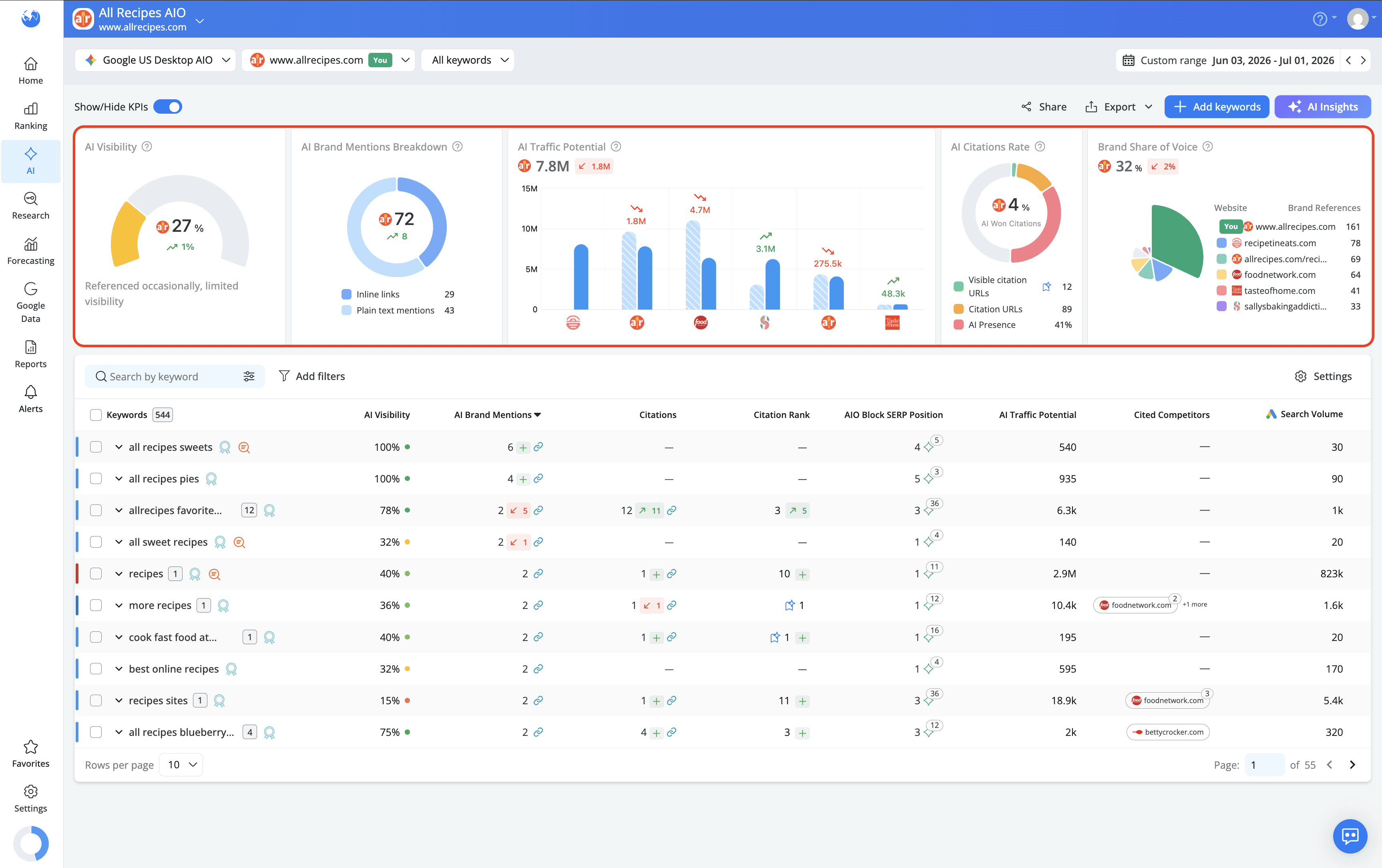The image size is (1382, 868).
Task: Click the AI Traffic Potential help icon
Action: tap(616, 147)
